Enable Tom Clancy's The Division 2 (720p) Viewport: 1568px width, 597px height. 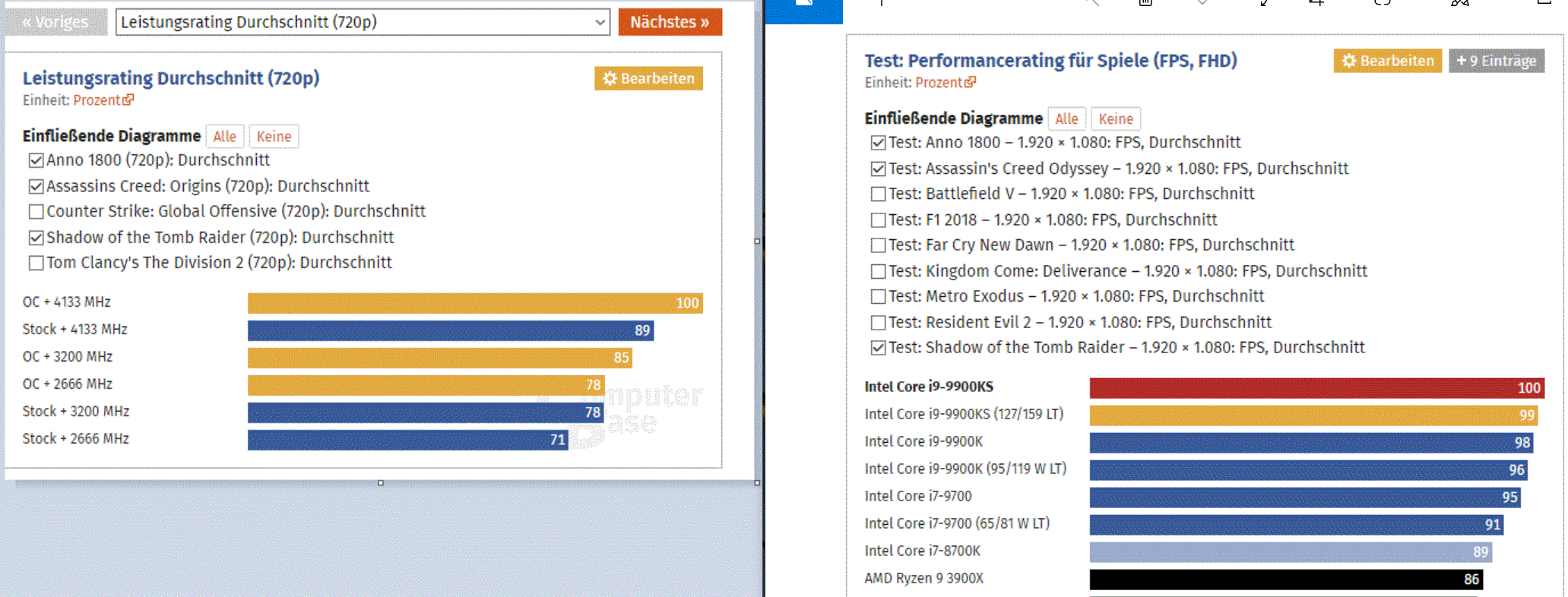[x=36, y=263]
